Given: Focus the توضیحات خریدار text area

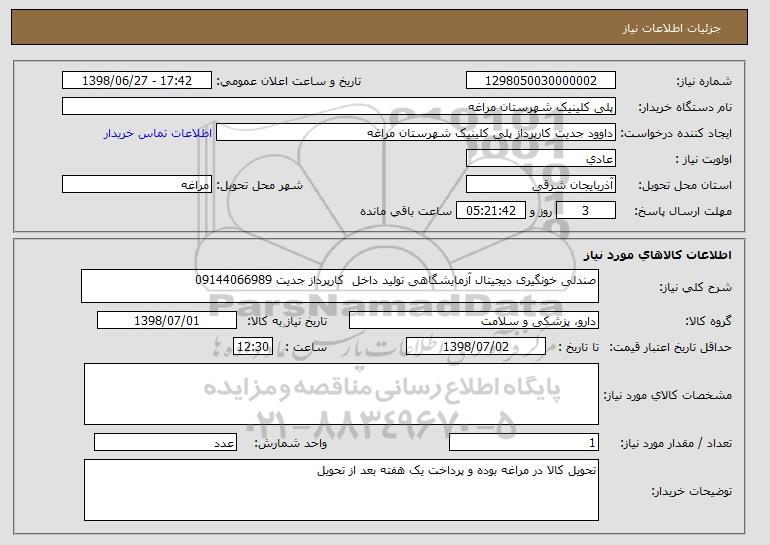Looking at the screenshot, I should coord(341,489).
